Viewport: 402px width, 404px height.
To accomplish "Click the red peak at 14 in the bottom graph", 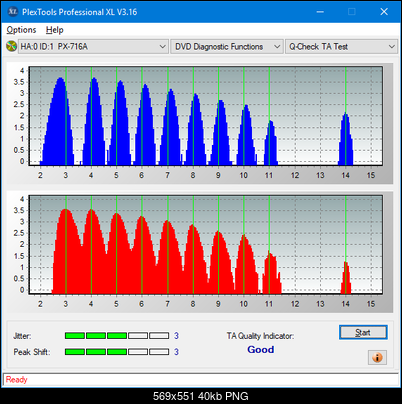I will coord(346,278).
